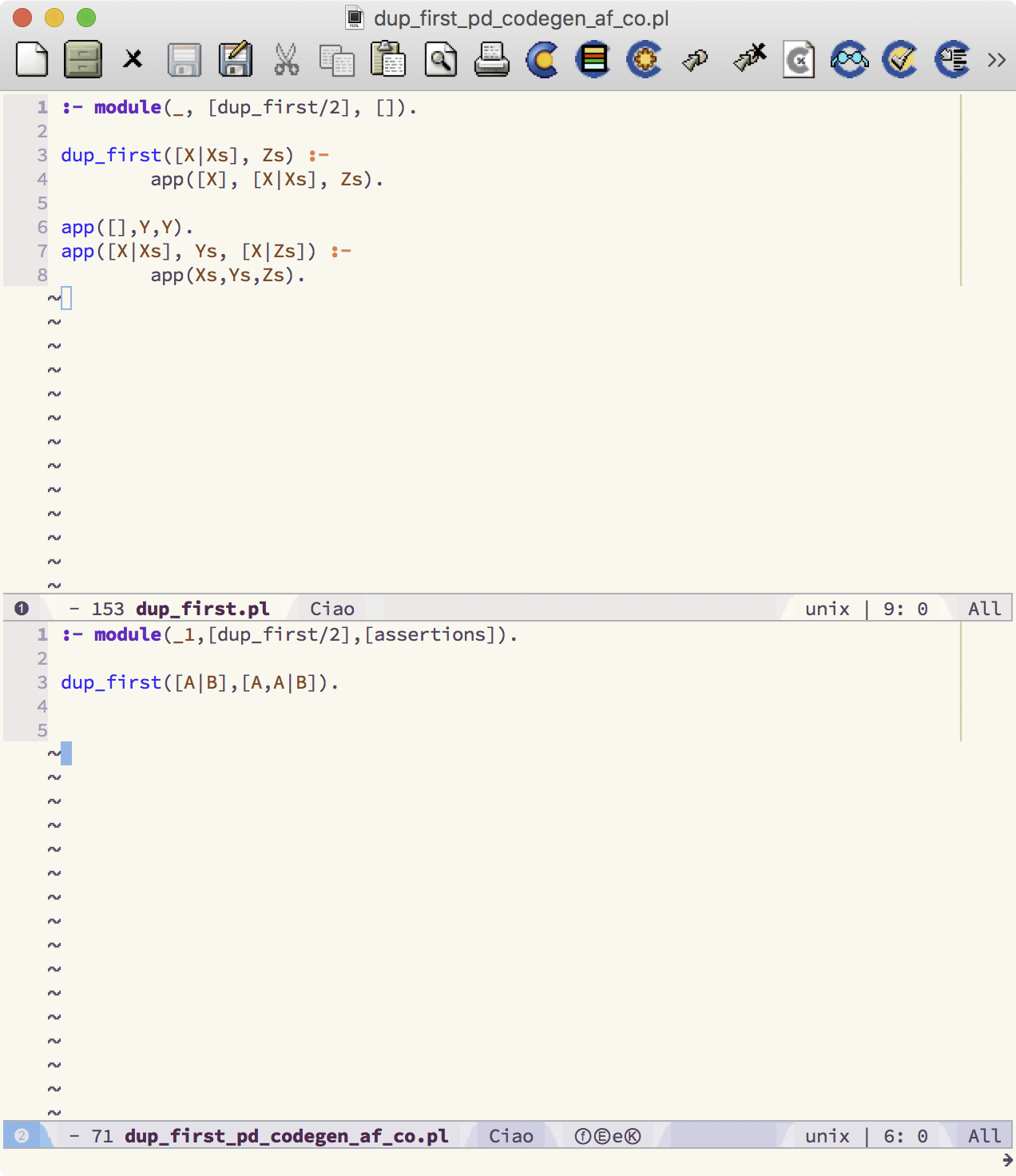
Task: Click the clipboard paste icon
Action: [x=388, y=60]
